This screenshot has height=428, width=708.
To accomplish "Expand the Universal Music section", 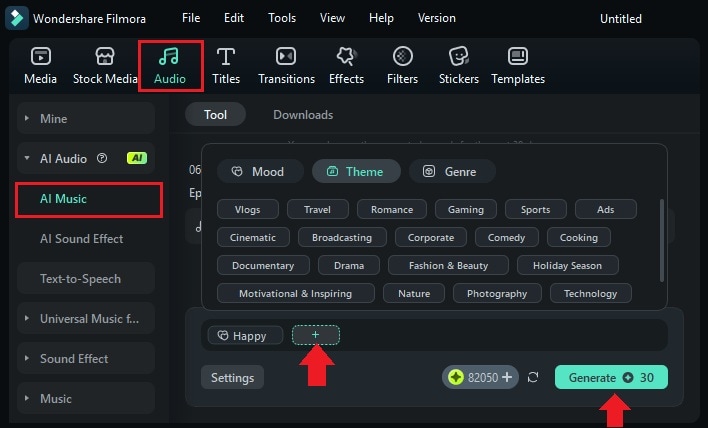I will tap(86, 319).
